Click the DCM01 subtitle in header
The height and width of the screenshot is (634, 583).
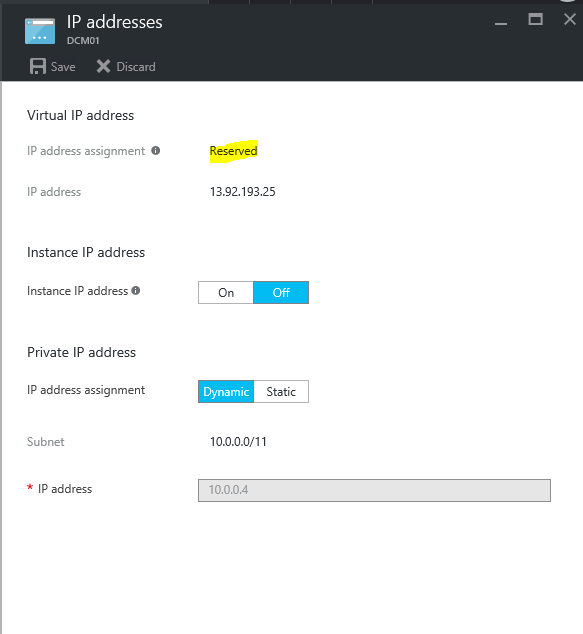coord(83,41)
